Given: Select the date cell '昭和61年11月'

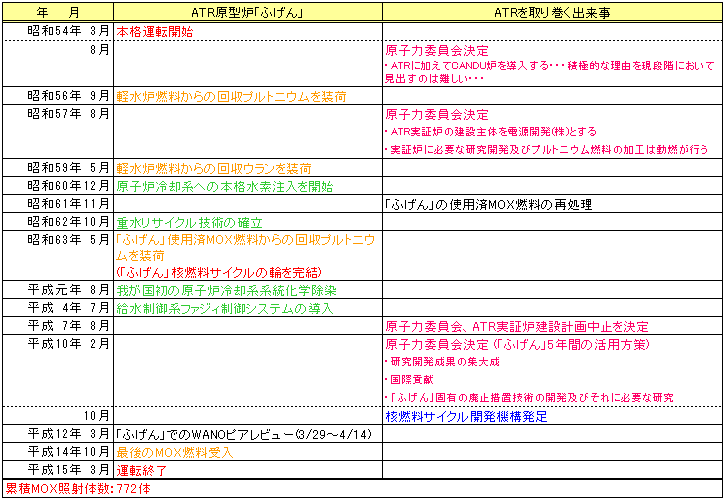Looking at the screenshot, I should pyautogui.click(x=58, y=203).
